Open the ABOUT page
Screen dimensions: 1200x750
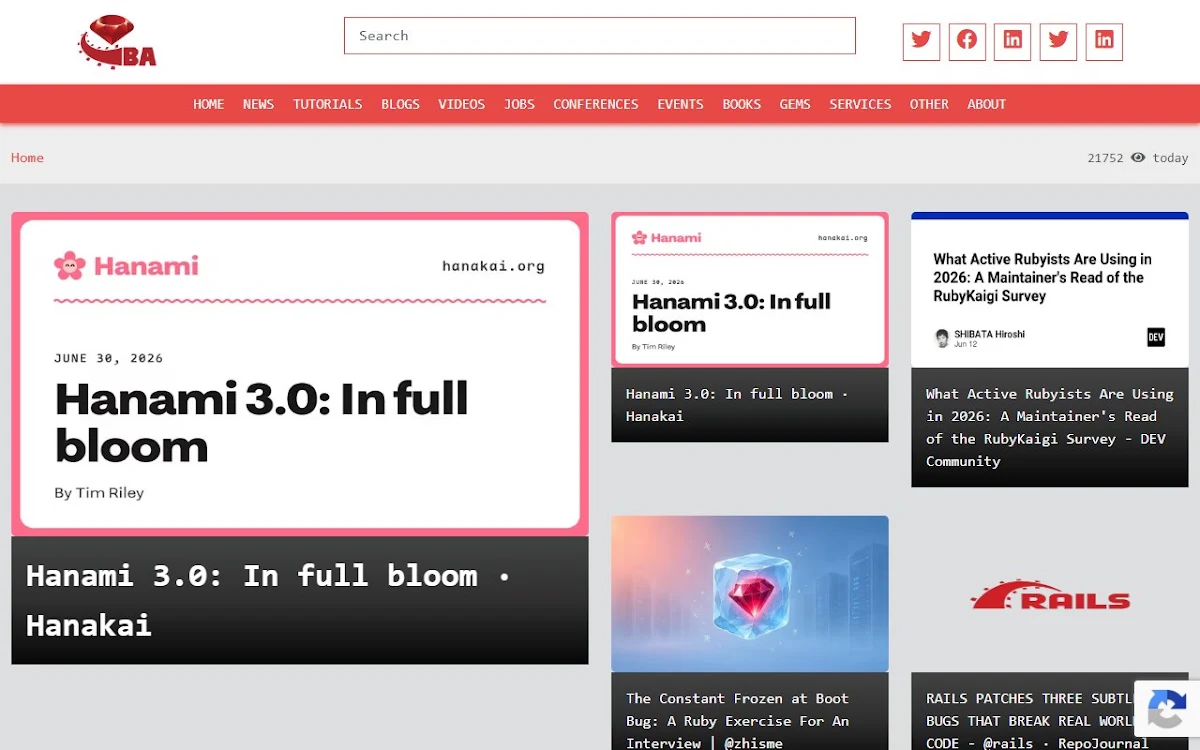point(987,104)
